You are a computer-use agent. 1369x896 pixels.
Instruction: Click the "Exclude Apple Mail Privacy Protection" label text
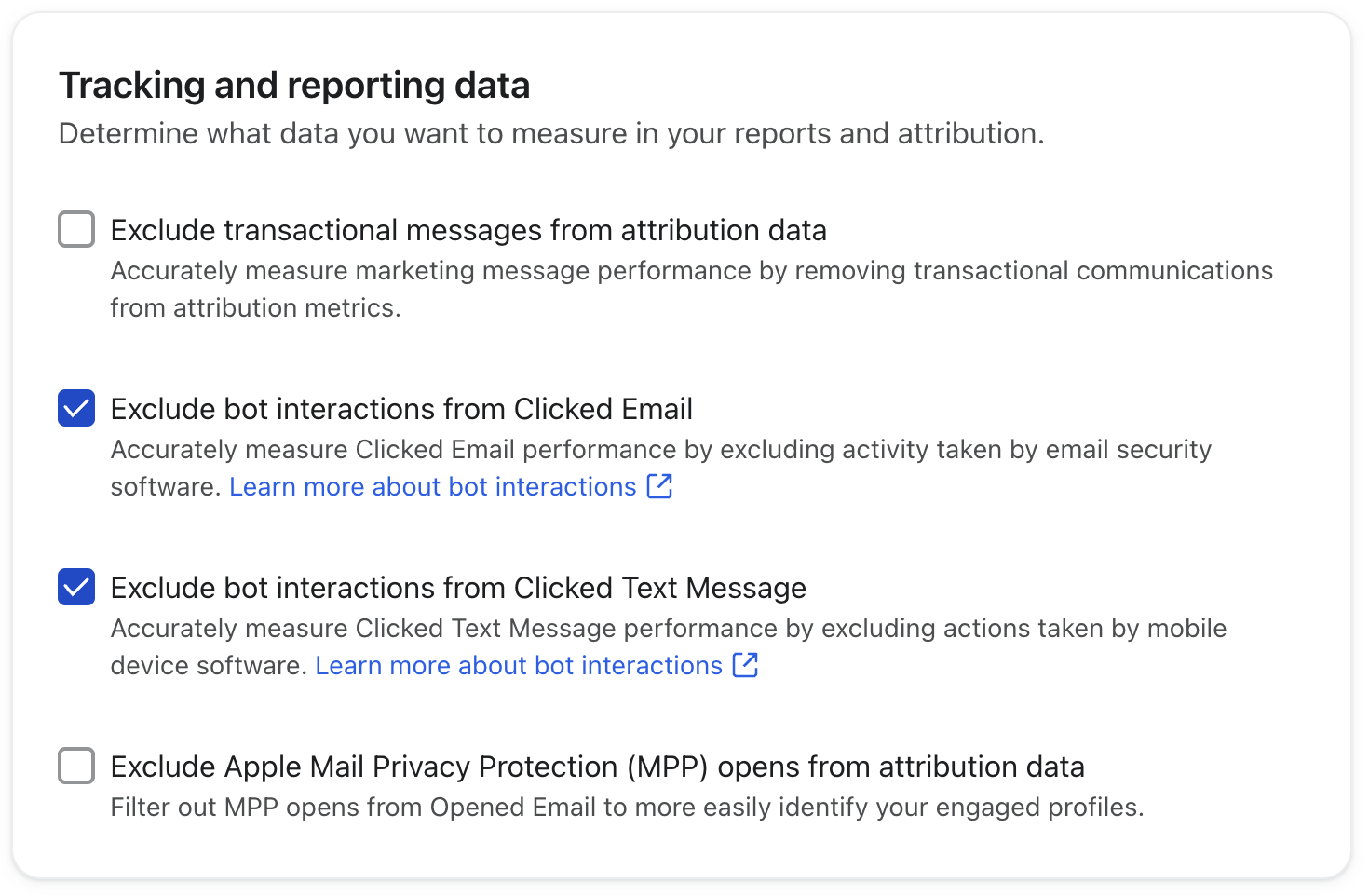coord(597,767)
